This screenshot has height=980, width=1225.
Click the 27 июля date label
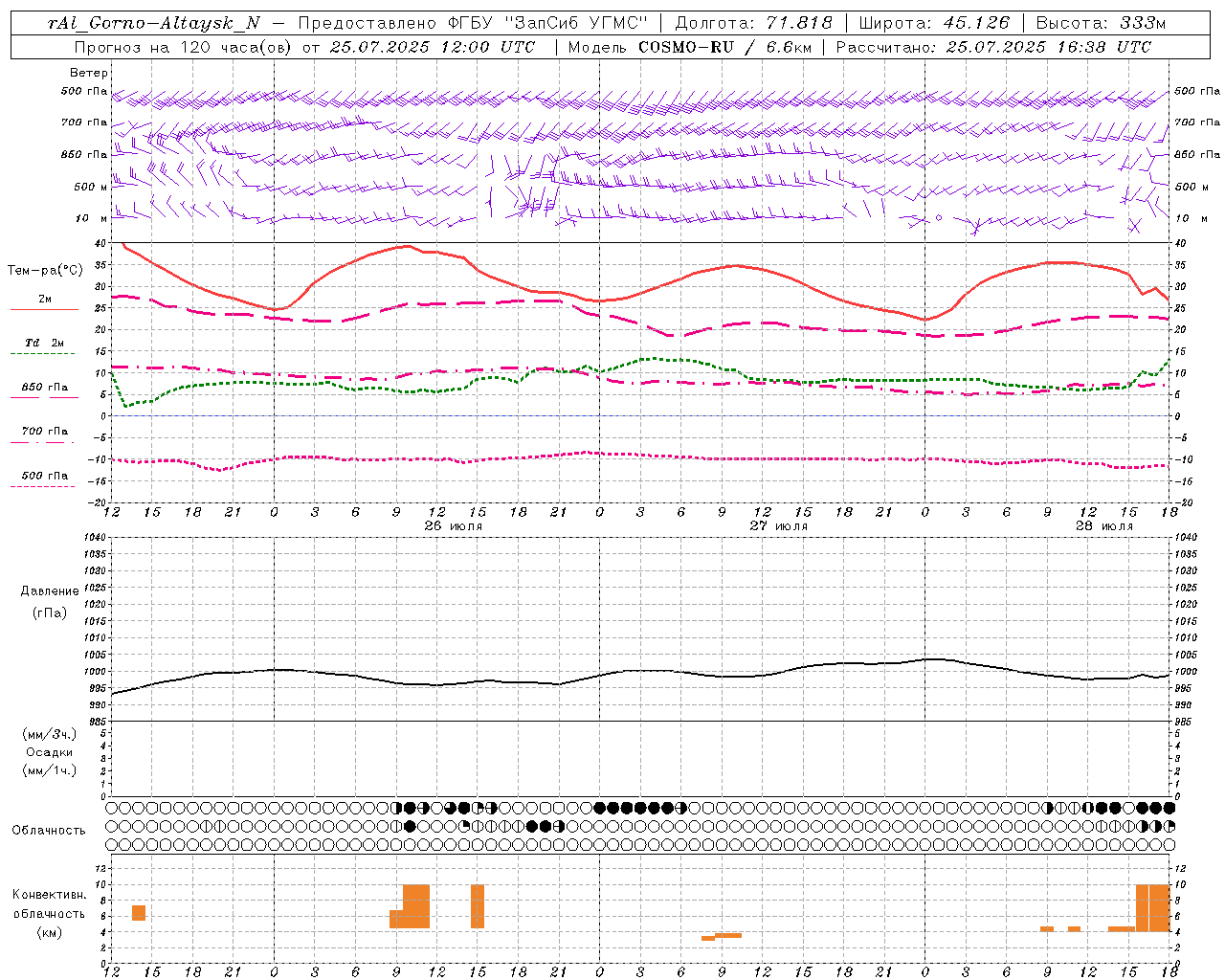tap(778, 526)
